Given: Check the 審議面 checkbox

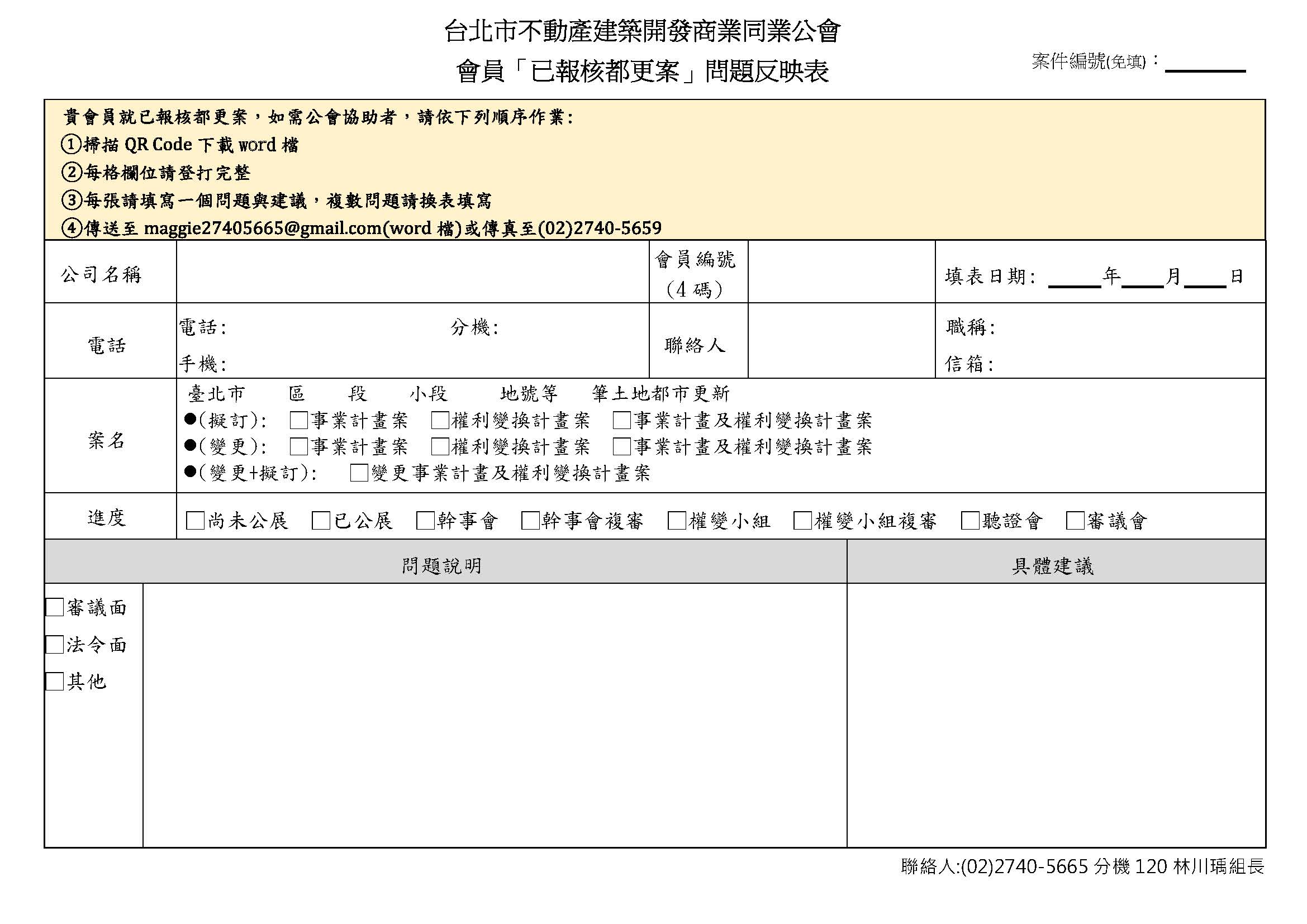Looking at the screenshot, I should click(x=55, y=607).
